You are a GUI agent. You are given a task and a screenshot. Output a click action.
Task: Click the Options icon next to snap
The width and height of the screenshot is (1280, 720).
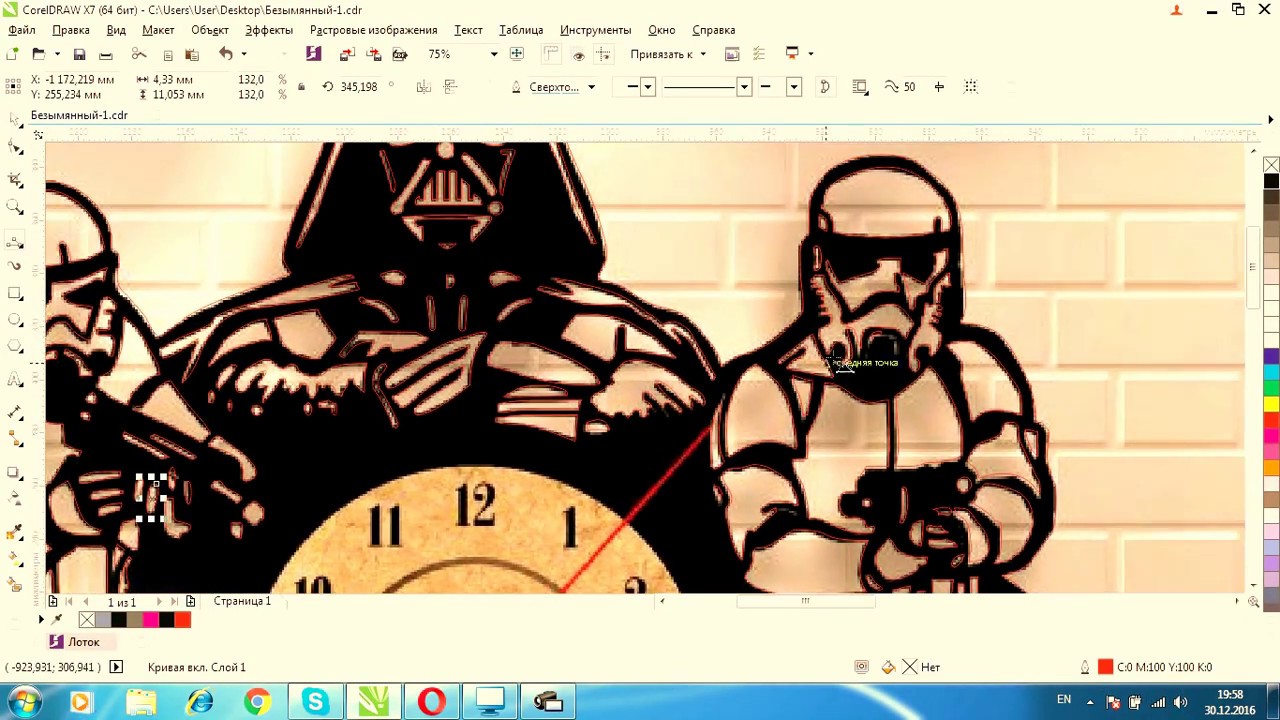coord(732,54)
